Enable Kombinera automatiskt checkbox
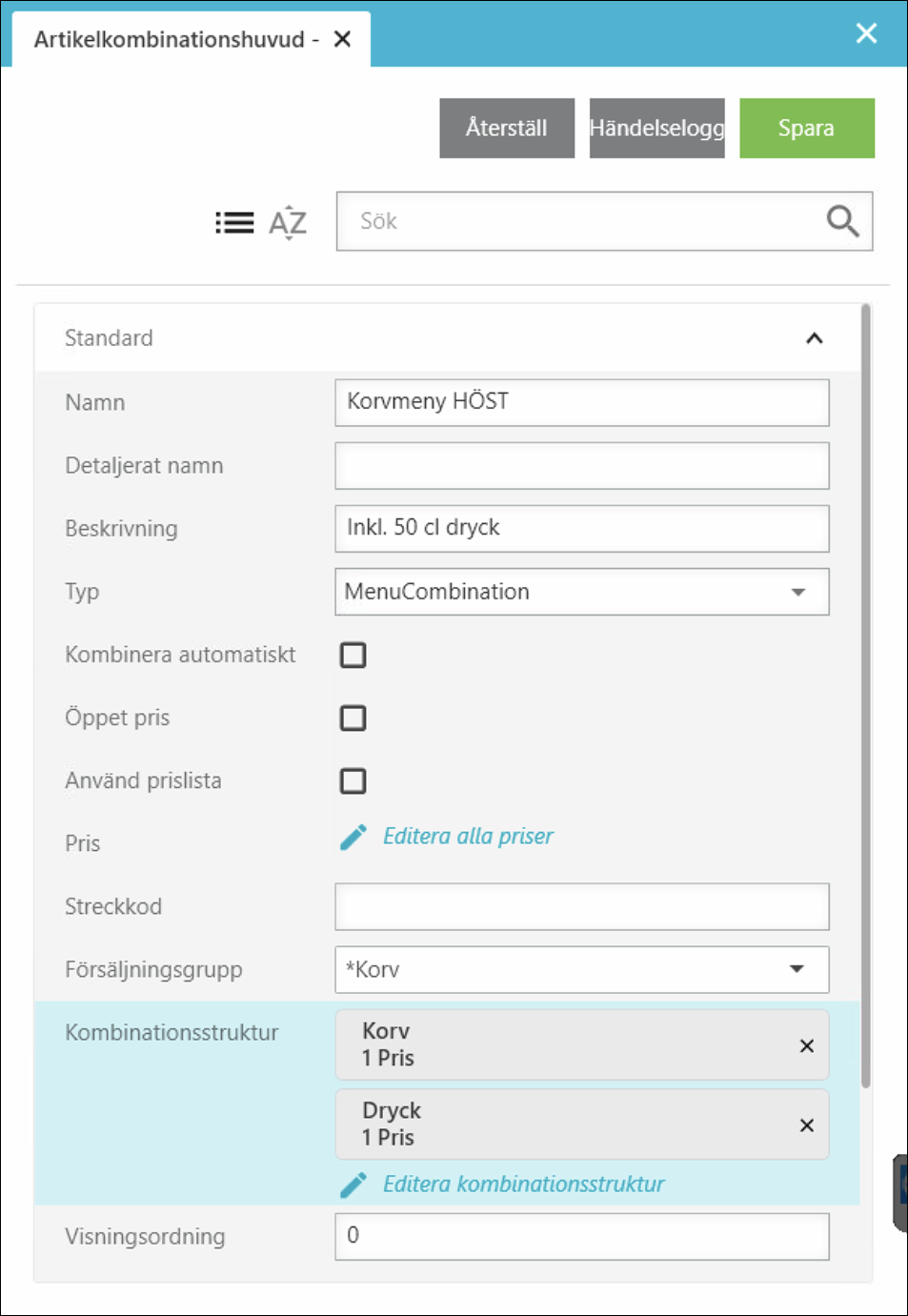The image size is (908, 1316). tap(353, 655)
